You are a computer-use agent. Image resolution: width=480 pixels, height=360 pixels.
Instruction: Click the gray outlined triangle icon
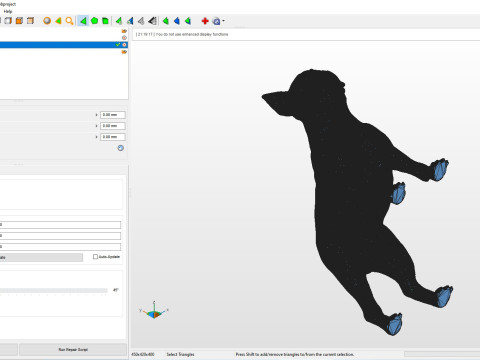pyautogui.click(x=141, y=21)
